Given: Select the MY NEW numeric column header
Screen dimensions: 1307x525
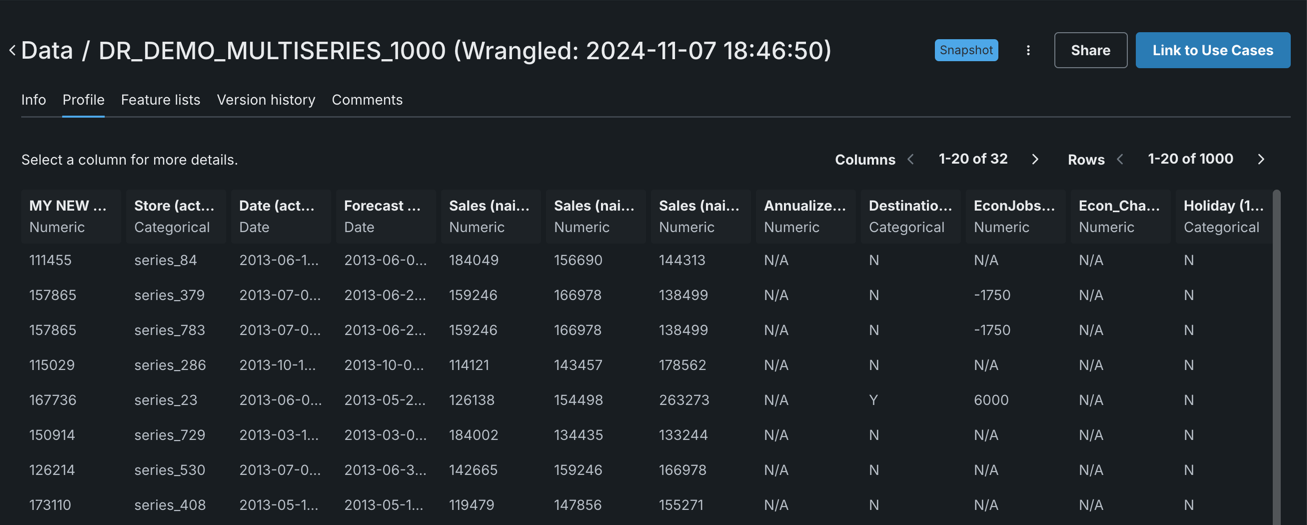Looking at the screenshot, I should (70, 215).
